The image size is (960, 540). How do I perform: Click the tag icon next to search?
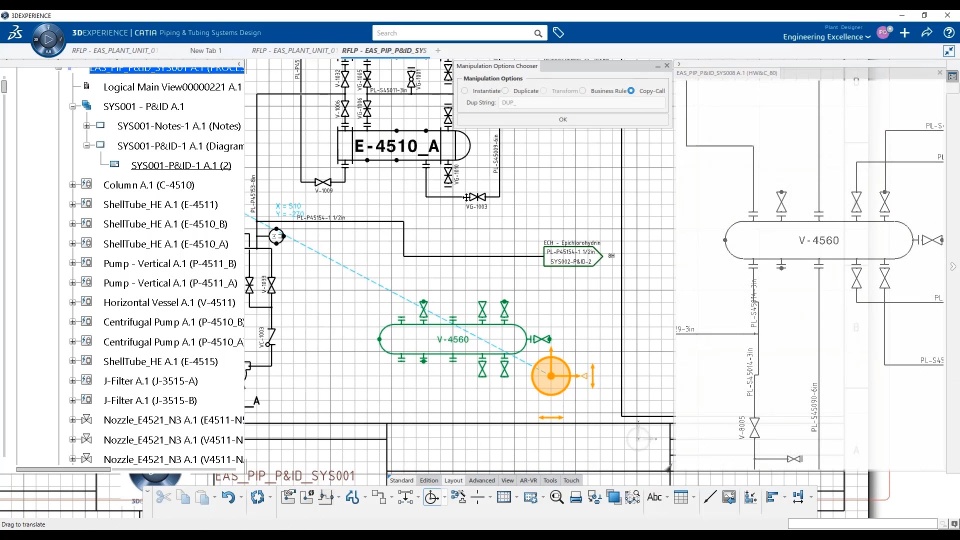click(x=558, y=32)
